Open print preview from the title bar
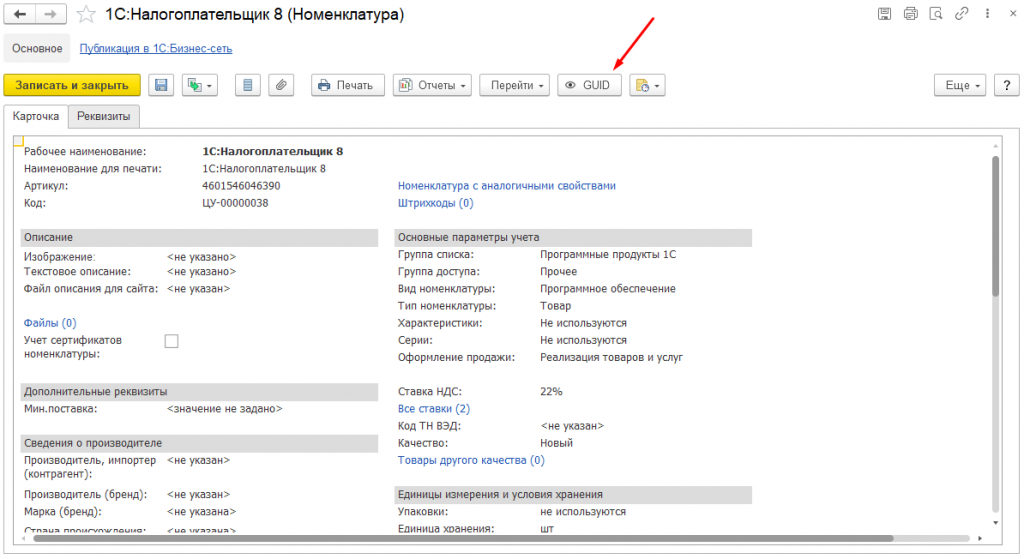Screen dimensions: 1024x559 936,14
